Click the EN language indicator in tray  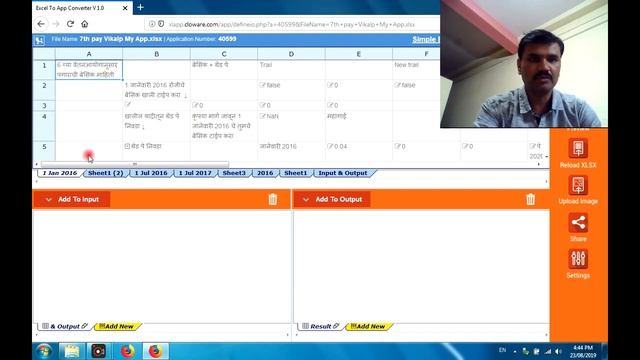tap(502, 350)
